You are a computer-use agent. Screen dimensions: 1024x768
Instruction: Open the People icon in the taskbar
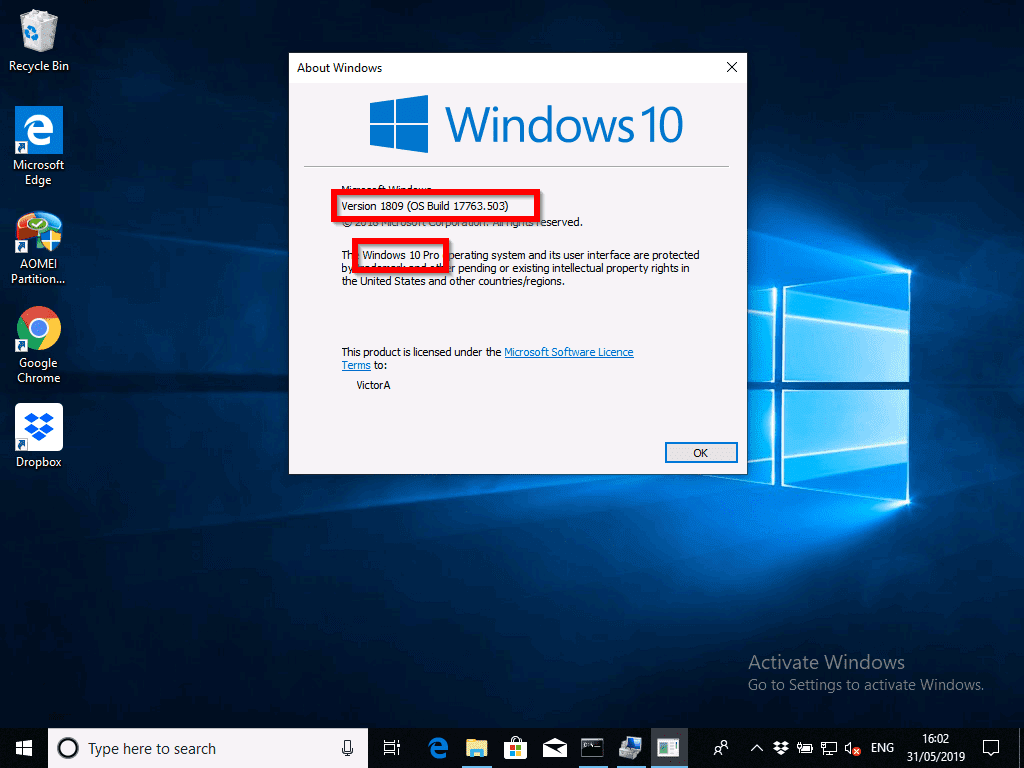[721, 748]
